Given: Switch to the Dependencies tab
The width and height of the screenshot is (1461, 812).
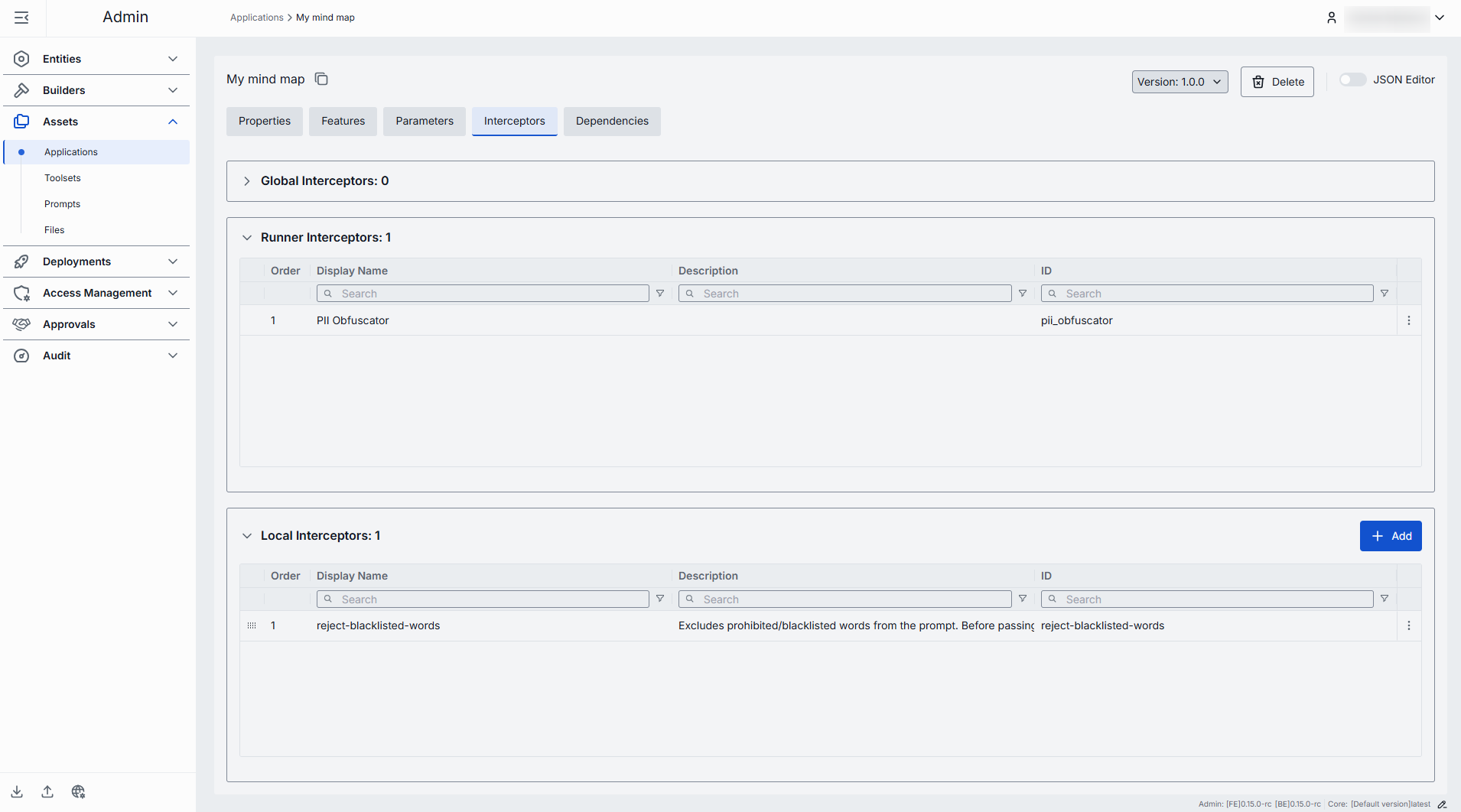Looking at the screenshot, I should coord(612,121).
